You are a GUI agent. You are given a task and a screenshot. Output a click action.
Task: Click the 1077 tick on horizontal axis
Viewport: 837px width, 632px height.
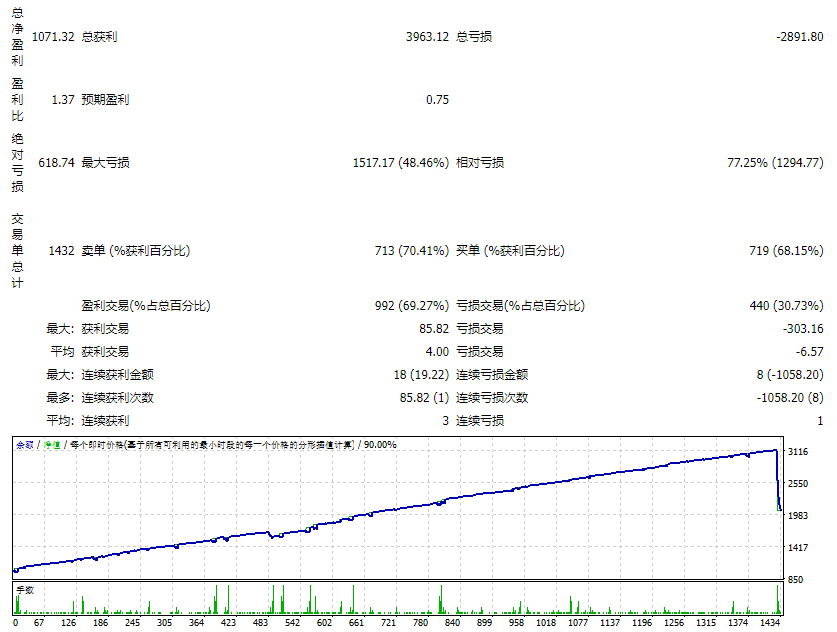click(578, 622)
